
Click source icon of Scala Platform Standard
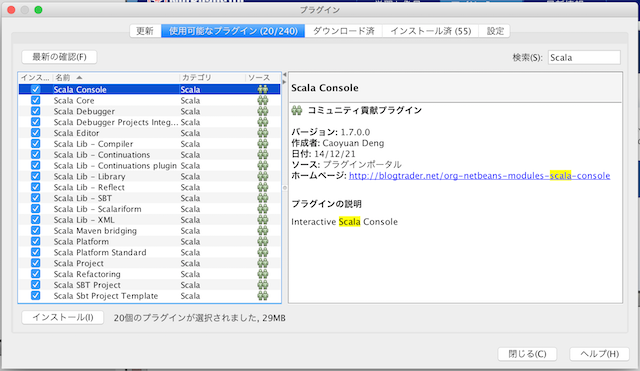click(263, 252)
